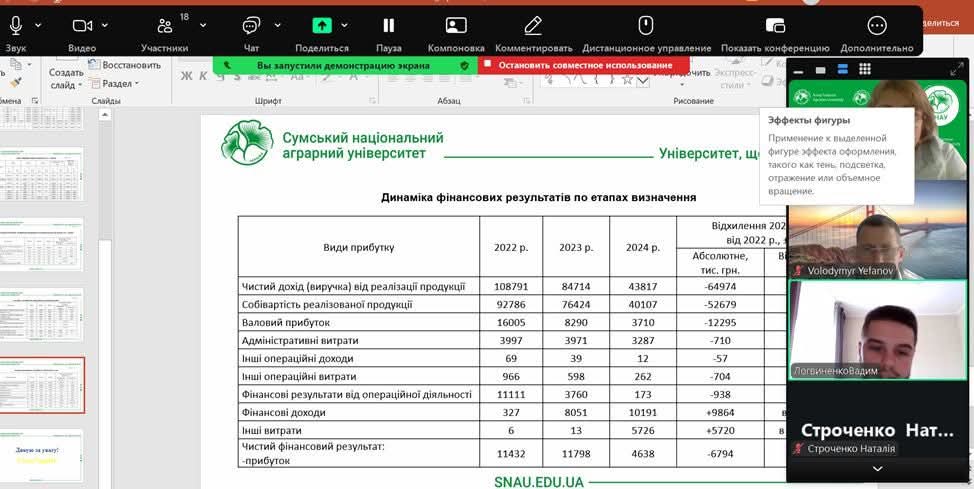Pause sharing with the Пауза button
Viewport: 974px width, 489px height.
tap(388, 25)
